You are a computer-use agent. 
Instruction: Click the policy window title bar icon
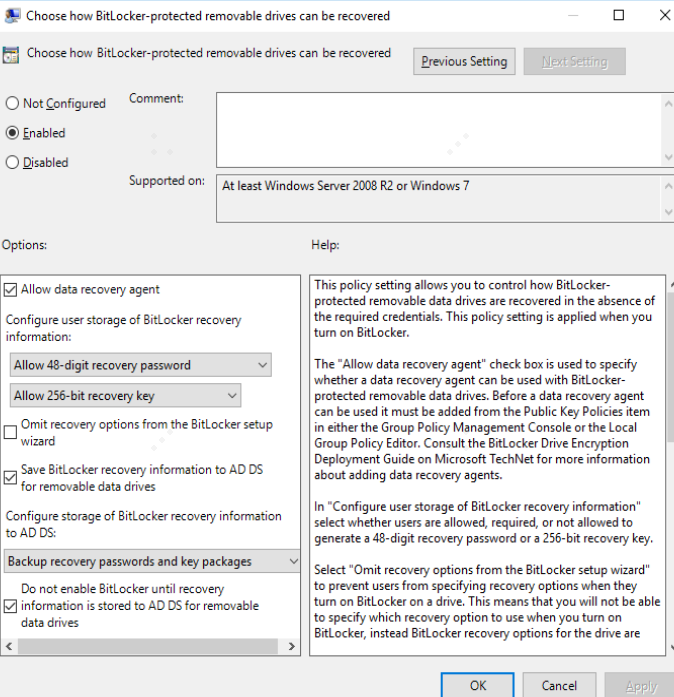tap(12, 15)
